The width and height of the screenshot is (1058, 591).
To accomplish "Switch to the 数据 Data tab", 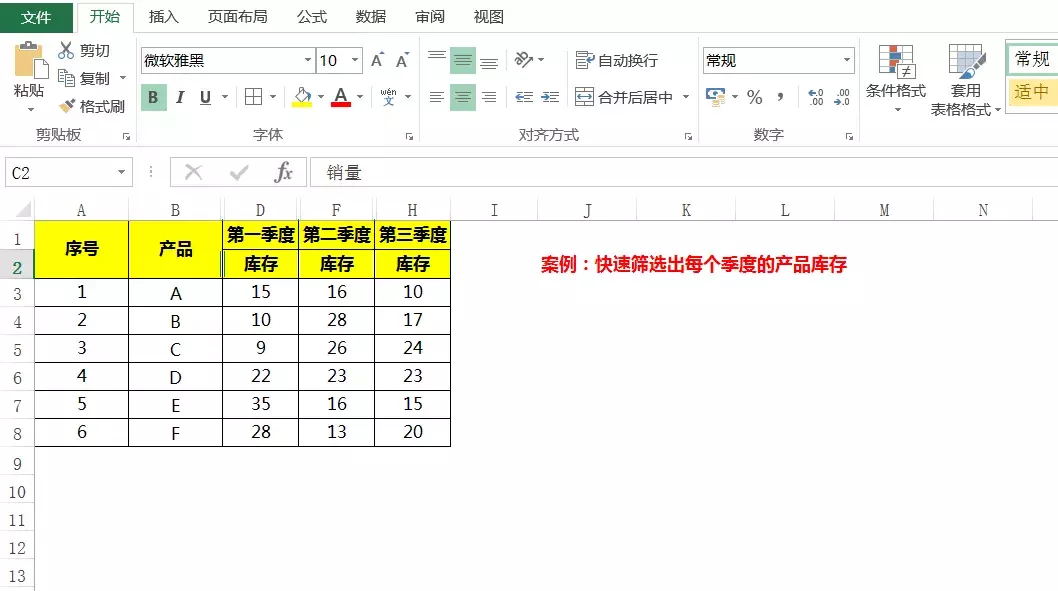I will pos(370,17).
